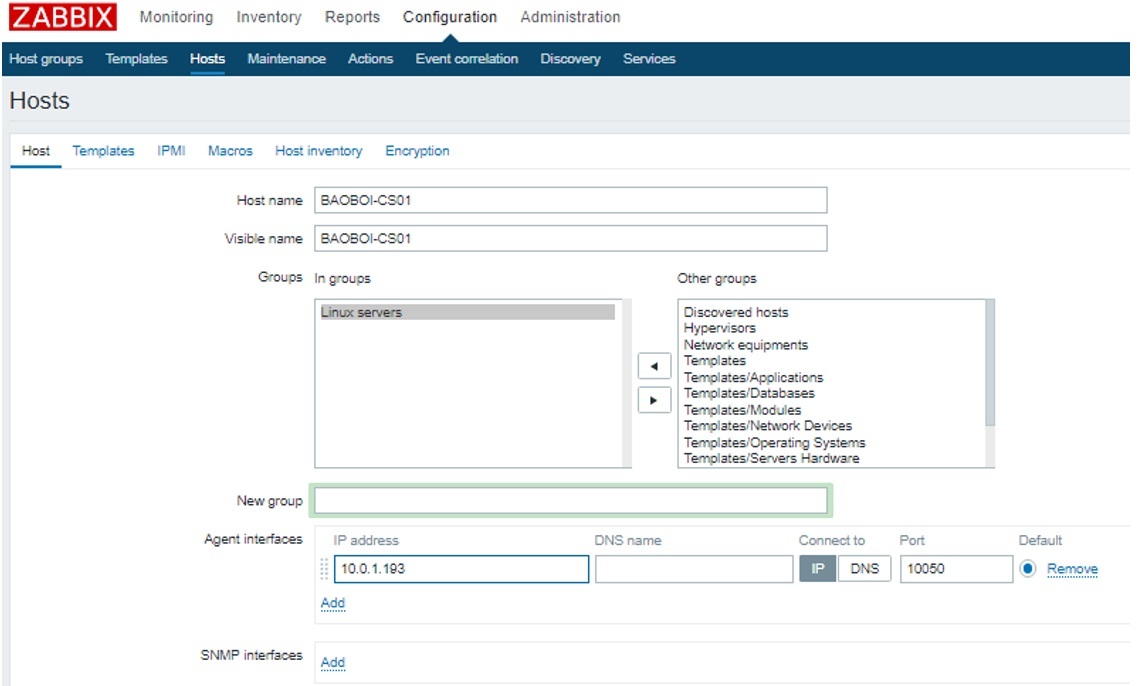The width and height of the screenshot is (1141, 686).
Task: Switch Connect to DNS option
Action: pos(864,569)
